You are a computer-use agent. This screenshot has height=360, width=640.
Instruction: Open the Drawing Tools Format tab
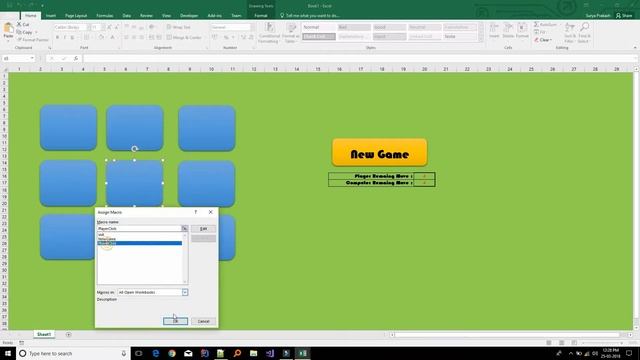(x=261, y=16)
